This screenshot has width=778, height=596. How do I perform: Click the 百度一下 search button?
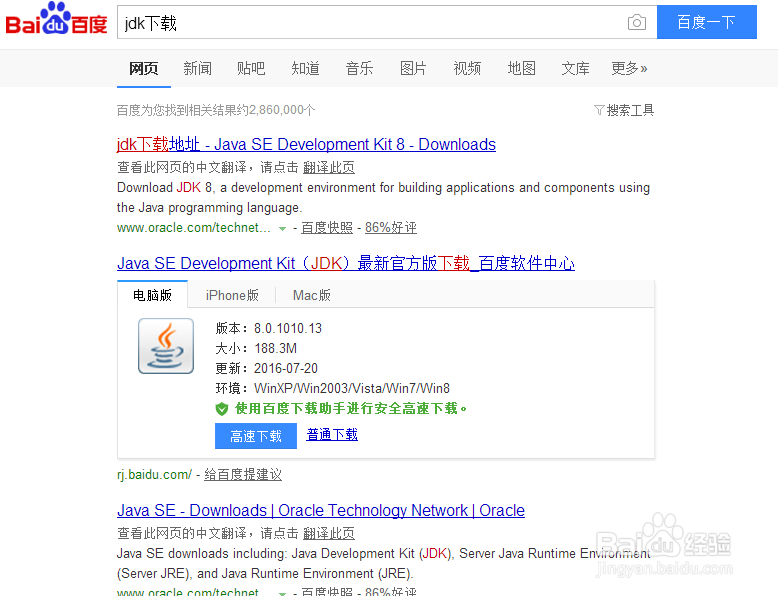pyautogui.click(x=707, y=22)
